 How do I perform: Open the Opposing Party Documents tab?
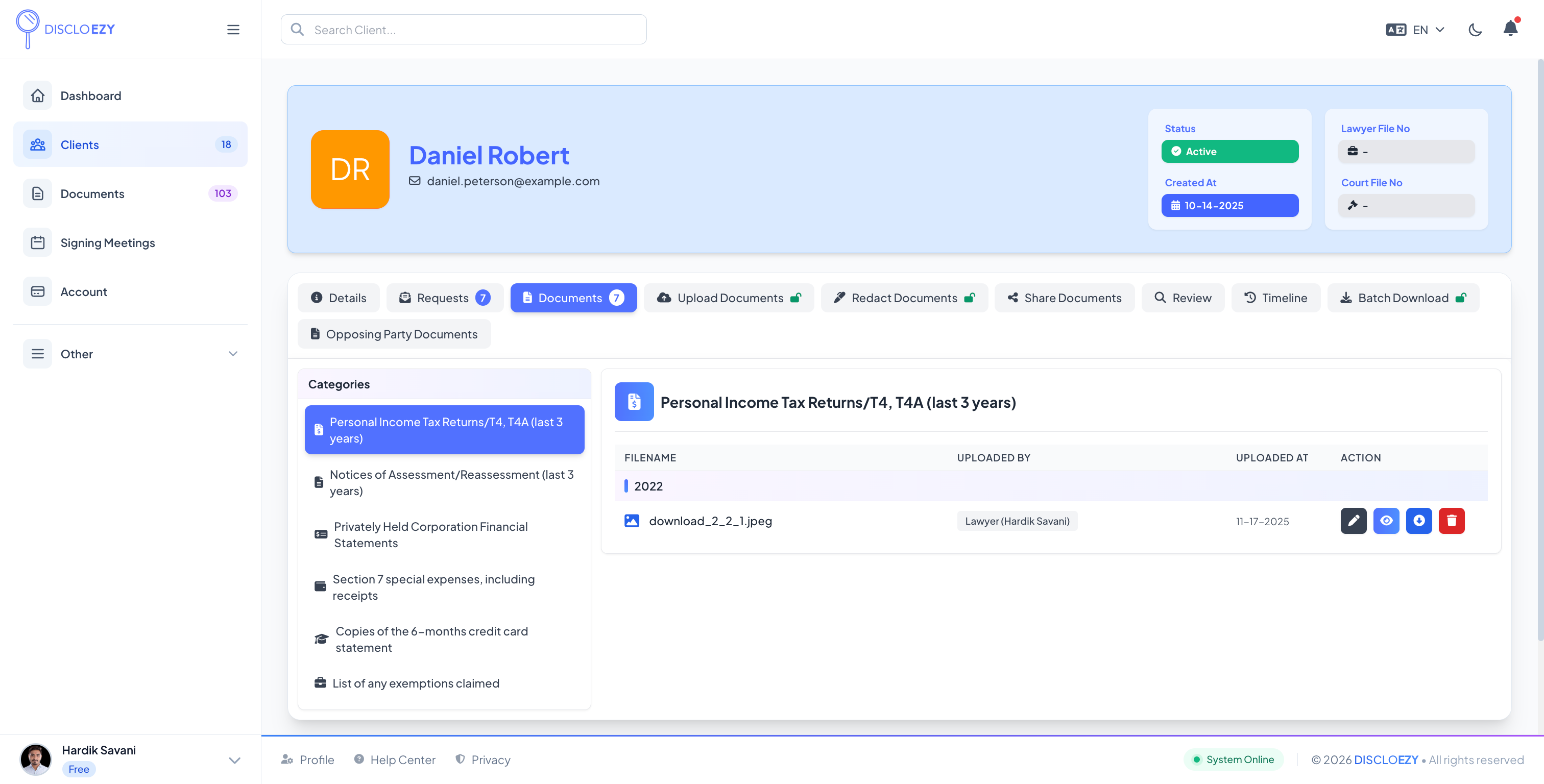[x=394, y=334]
